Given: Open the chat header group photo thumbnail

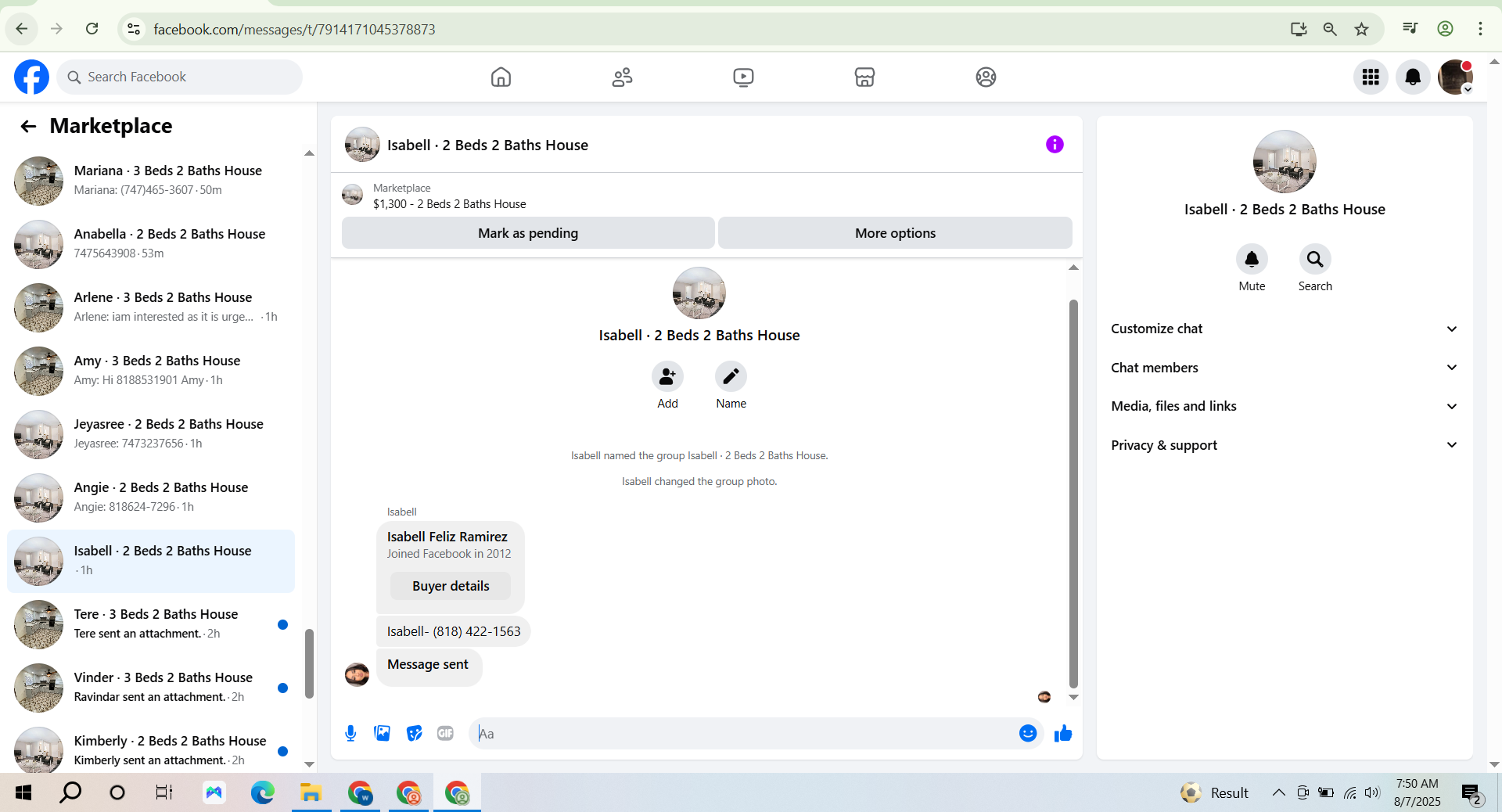Looking at the screenshot, I should [362, 145].
